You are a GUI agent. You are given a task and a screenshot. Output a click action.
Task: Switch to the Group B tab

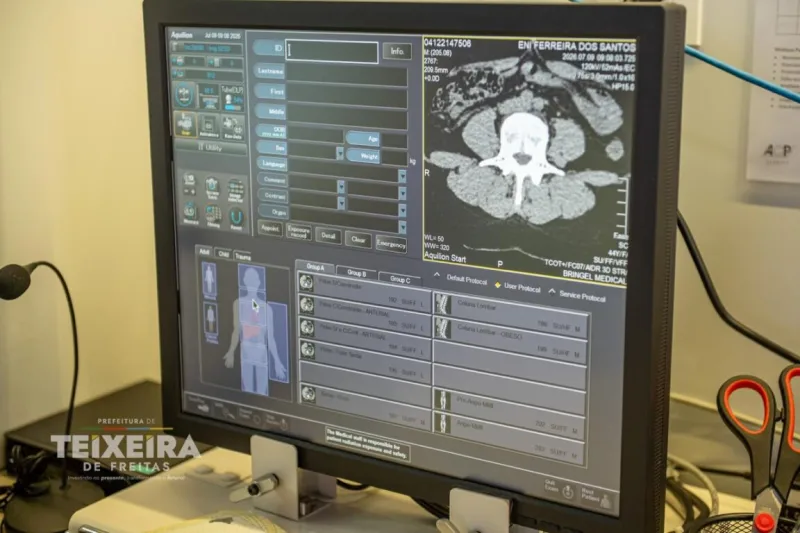coord(356,273)
